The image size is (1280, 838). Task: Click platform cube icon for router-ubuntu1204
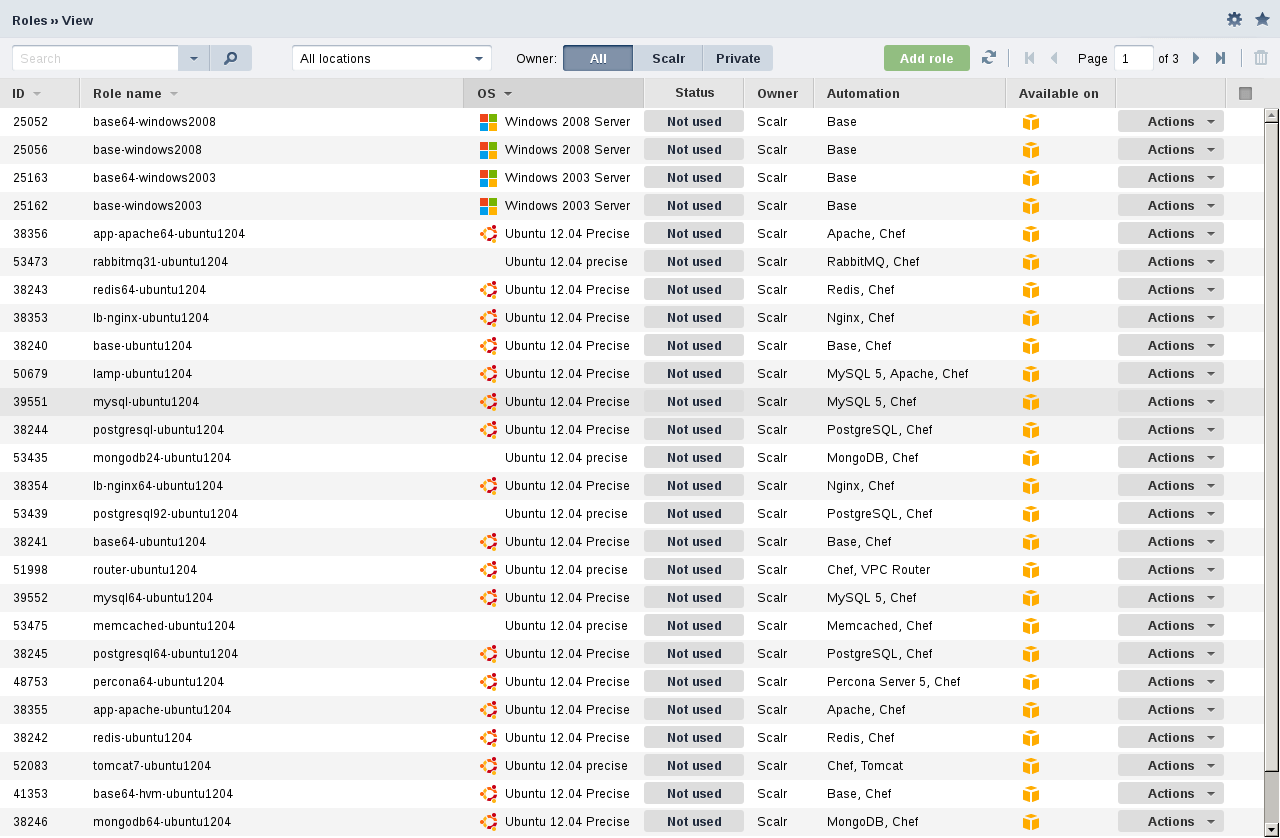pyautogui.click(x=1031, y=570)
